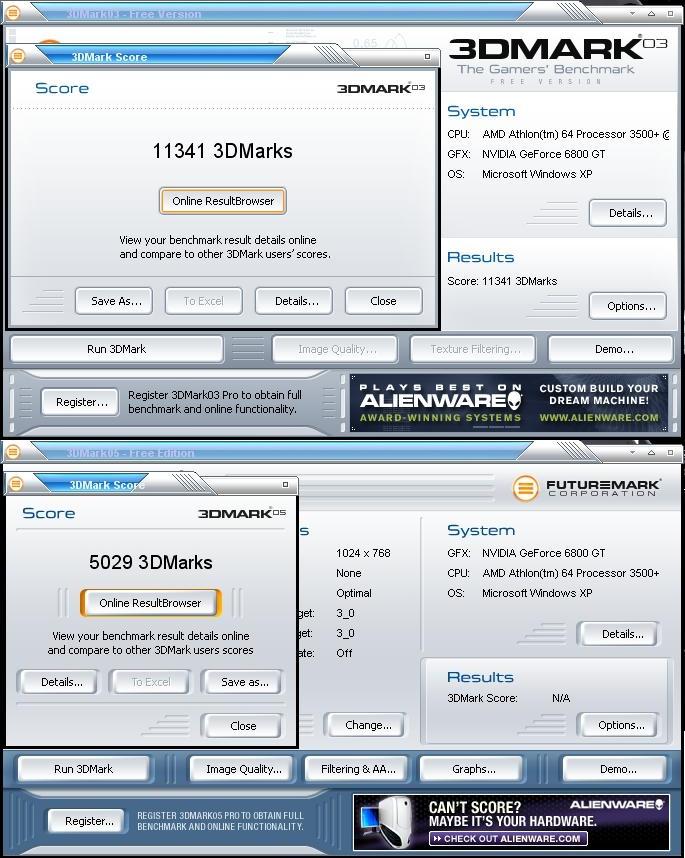Viewport: 685px width, 858px height.
Task: Open Image Quality... in 3DMark05 window
Action: (x=242, y=769)
